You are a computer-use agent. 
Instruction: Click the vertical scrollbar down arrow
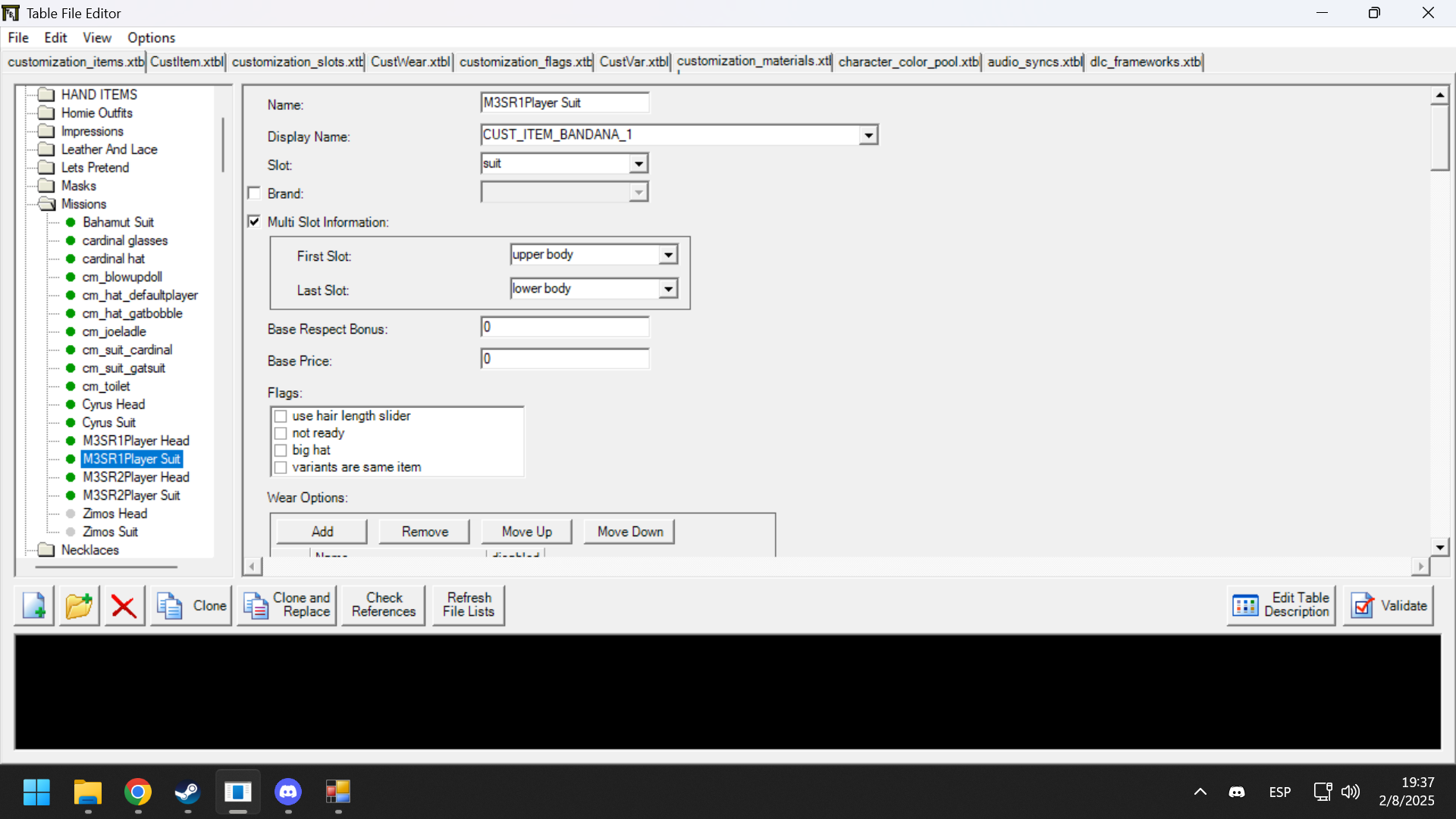coord(1439,547)
